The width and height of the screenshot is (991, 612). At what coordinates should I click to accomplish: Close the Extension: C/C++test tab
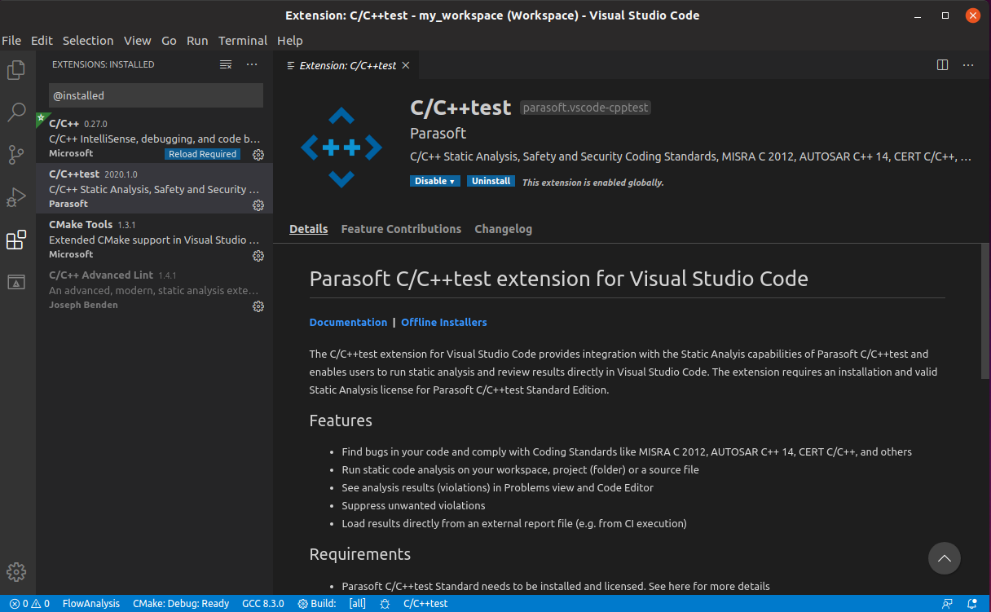pos(406,65)
